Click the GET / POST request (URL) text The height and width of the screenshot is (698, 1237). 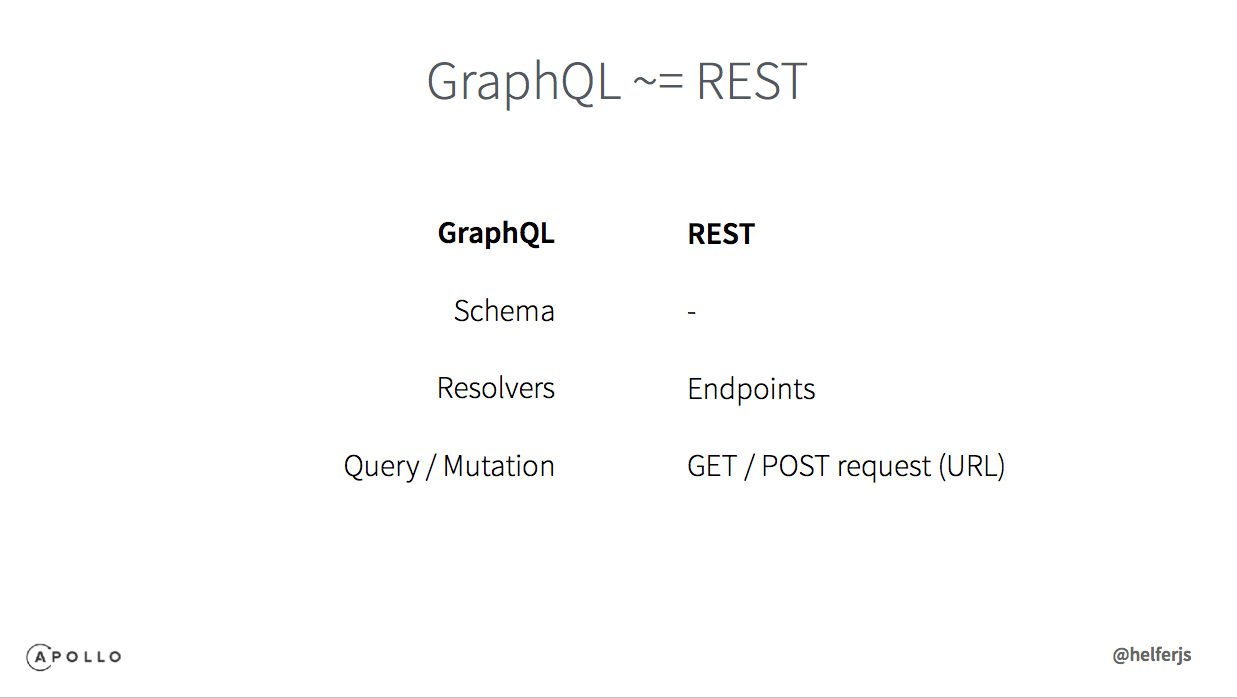click(x=846, y=467)
